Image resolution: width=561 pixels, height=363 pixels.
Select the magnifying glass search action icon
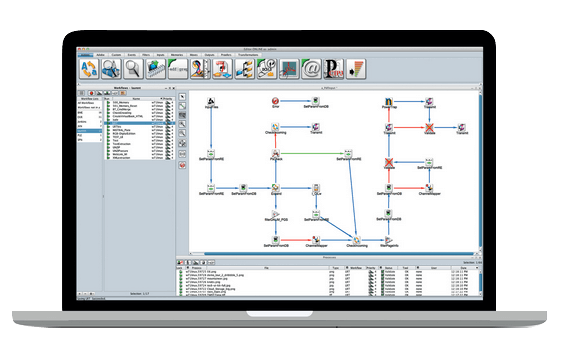click(133, 69)
